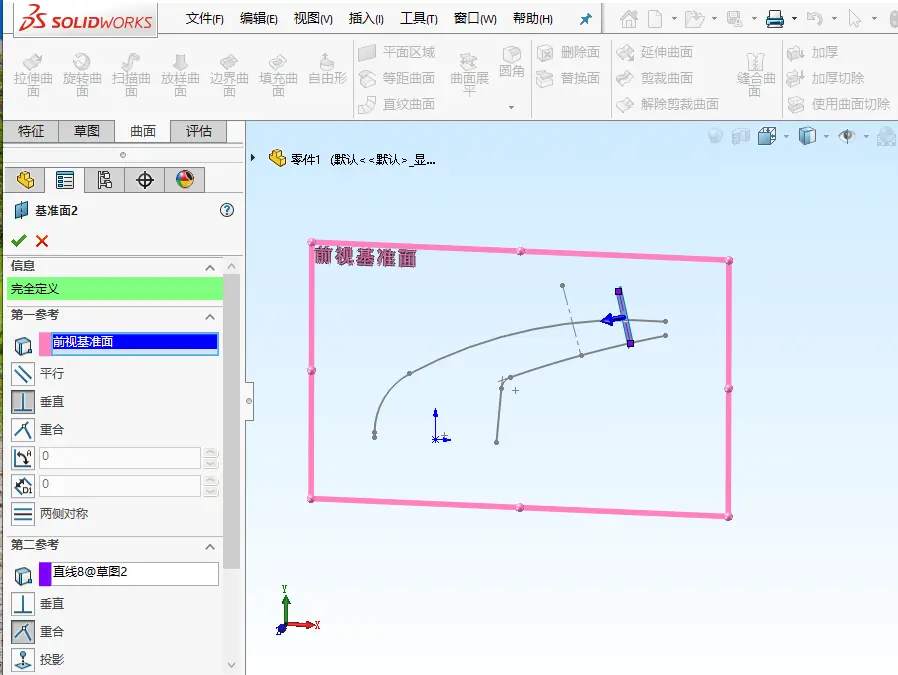Viewport: 898px width, 675px height.
Task: Open the DimXpertManager crosshair tab
Action: 144,180
